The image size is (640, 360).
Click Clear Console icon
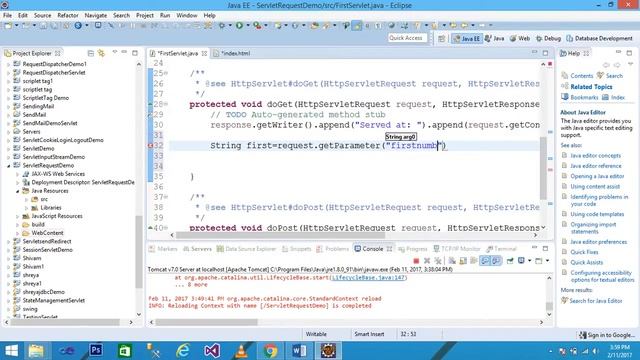click(x=452, y=260)
